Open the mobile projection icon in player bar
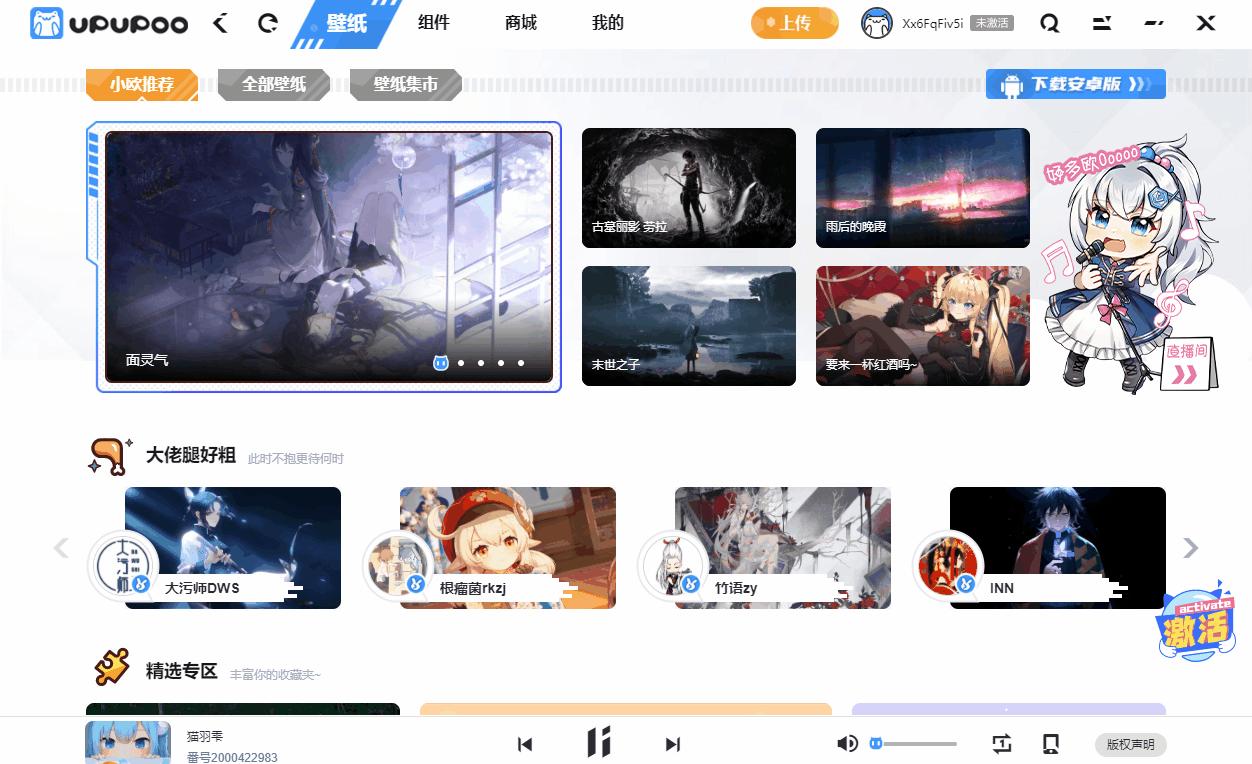This screenshot has height=764, width=1252. [x=1050, y=744]
